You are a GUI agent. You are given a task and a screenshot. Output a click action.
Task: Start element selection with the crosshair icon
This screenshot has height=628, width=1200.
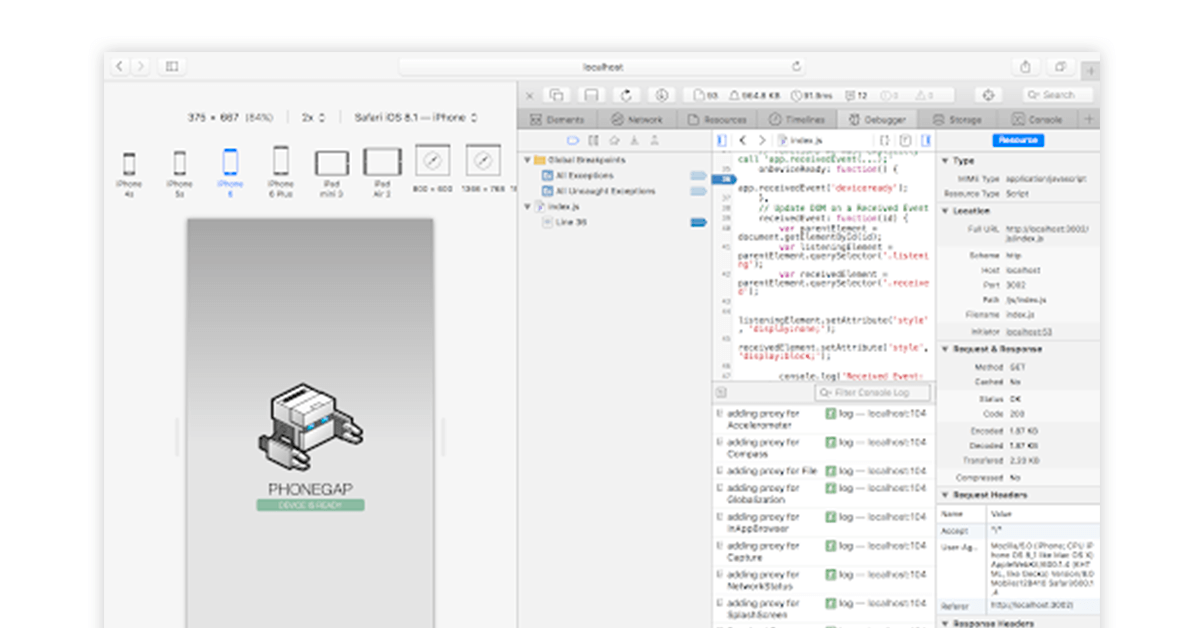(x=988, y=95)
